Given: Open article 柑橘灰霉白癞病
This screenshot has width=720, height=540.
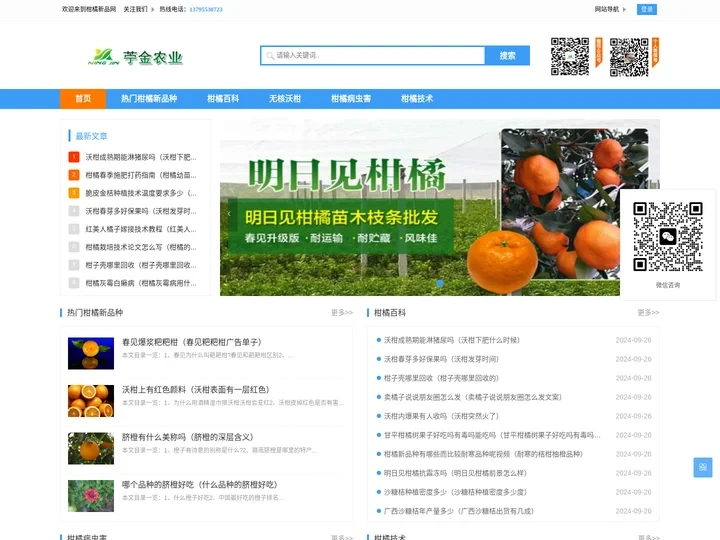Looking at the screenshot, I should 141,283.
